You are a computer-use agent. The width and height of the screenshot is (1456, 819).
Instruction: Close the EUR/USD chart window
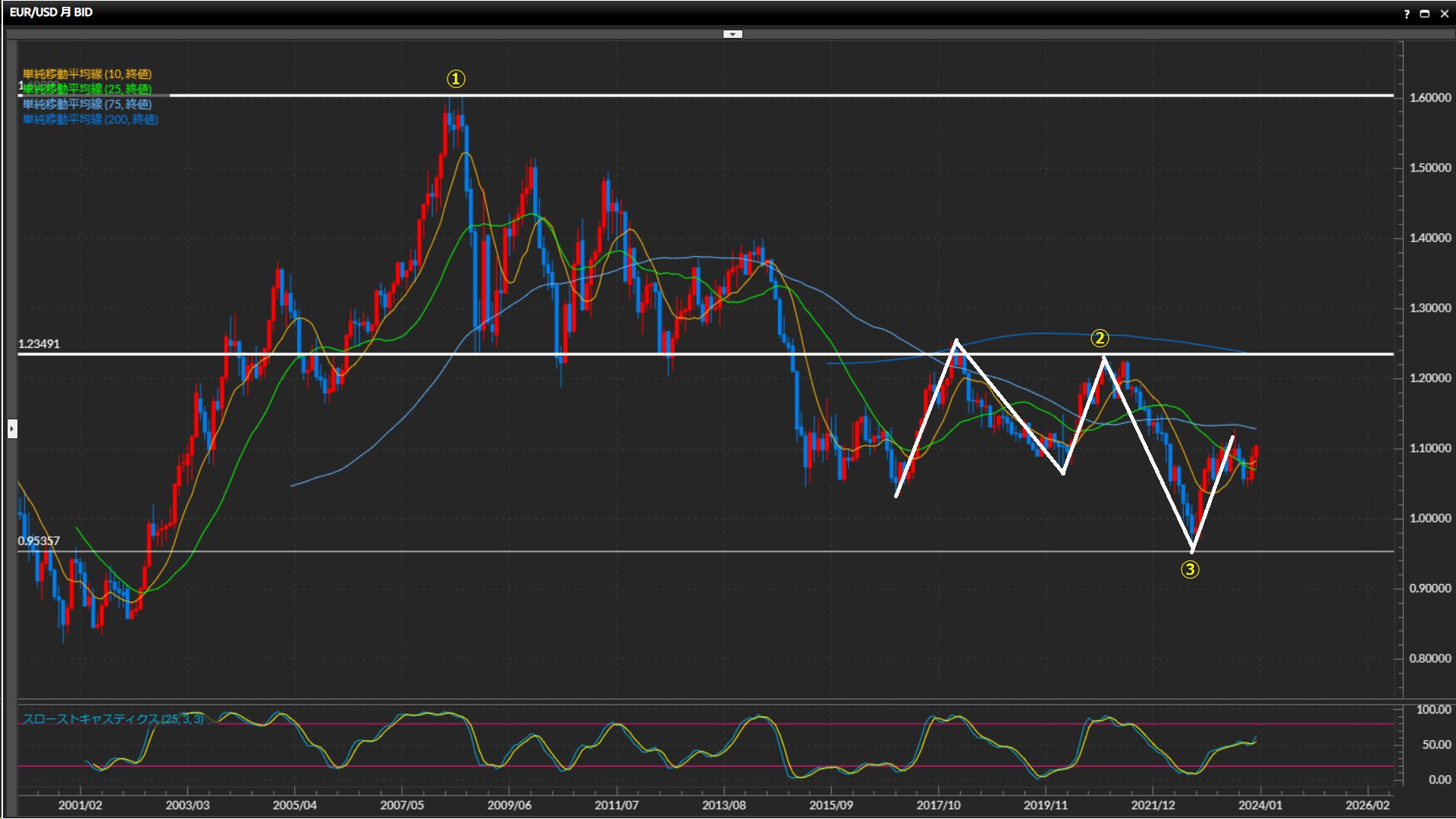[x=1444, y=14]
